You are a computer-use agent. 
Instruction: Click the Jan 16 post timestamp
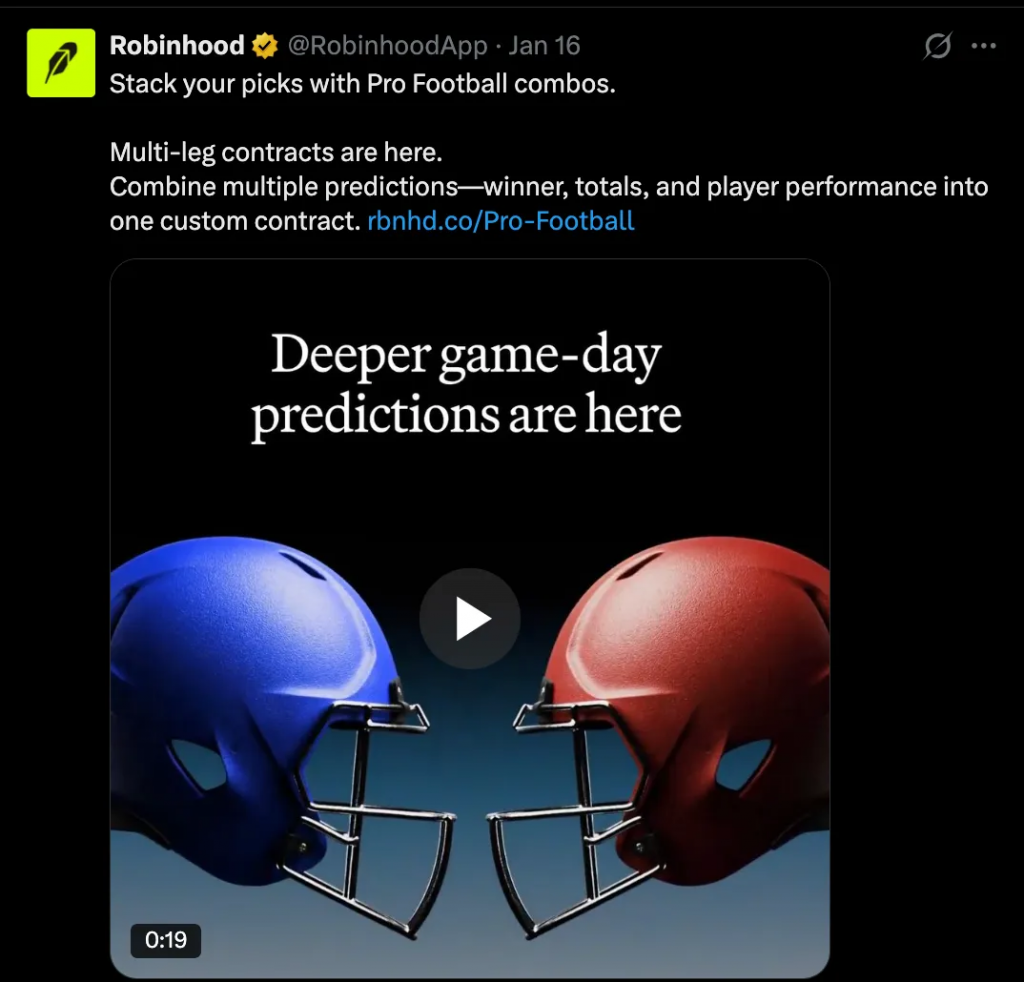[544, 46]
